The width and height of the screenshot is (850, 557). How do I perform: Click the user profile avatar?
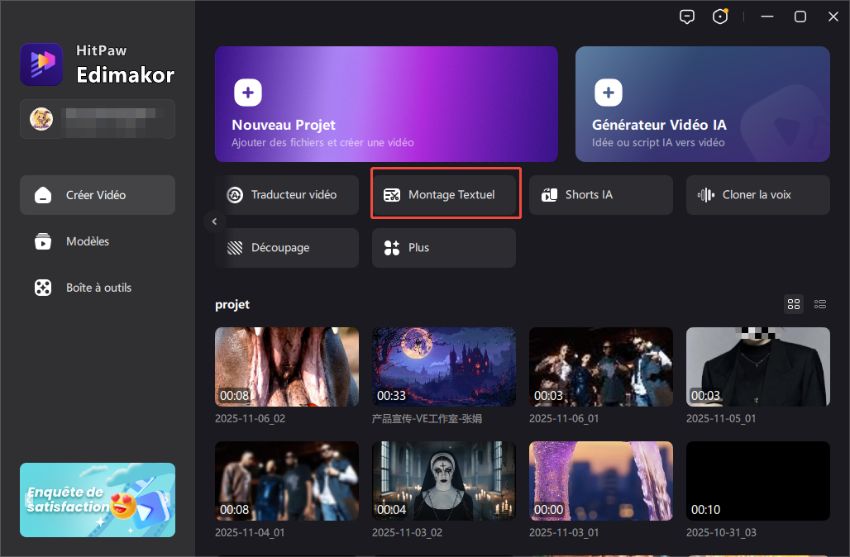tap(41, 119)
